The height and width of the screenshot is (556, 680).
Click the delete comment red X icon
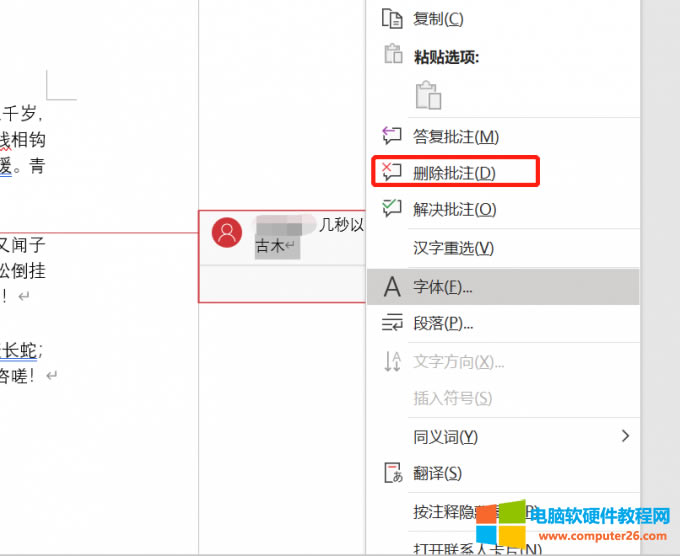pos(392,172)
